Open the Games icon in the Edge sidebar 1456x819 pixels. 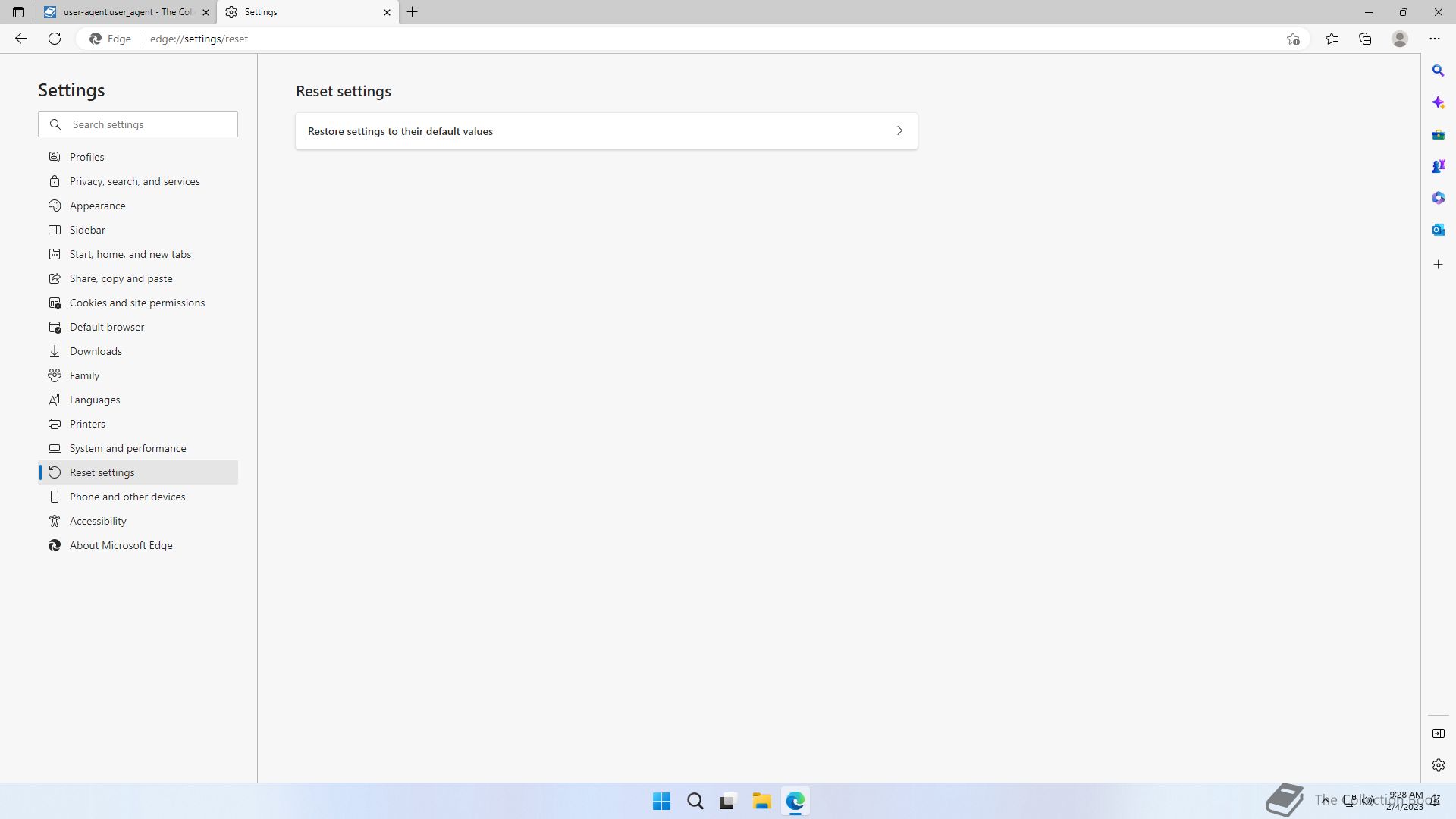tap(1438, 166)
